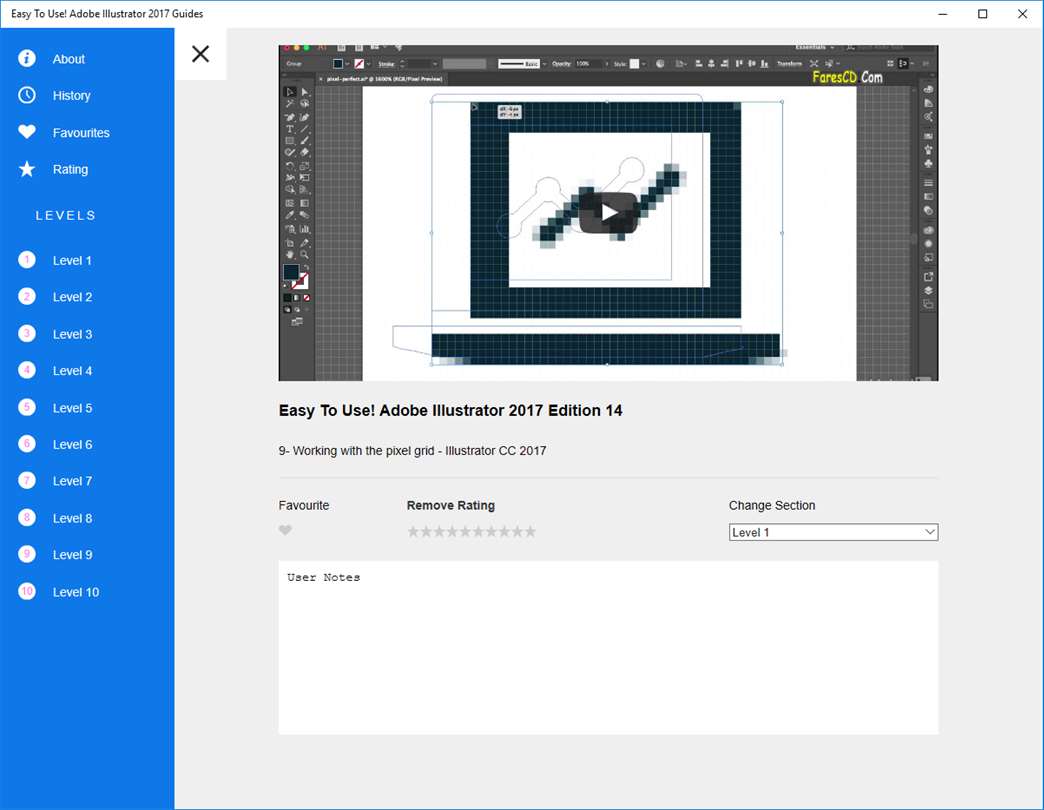Image resolution: width=1044 pixels, height=810 pixels.
Task: Click the number 5 circle icon
Action: [27, 407]
